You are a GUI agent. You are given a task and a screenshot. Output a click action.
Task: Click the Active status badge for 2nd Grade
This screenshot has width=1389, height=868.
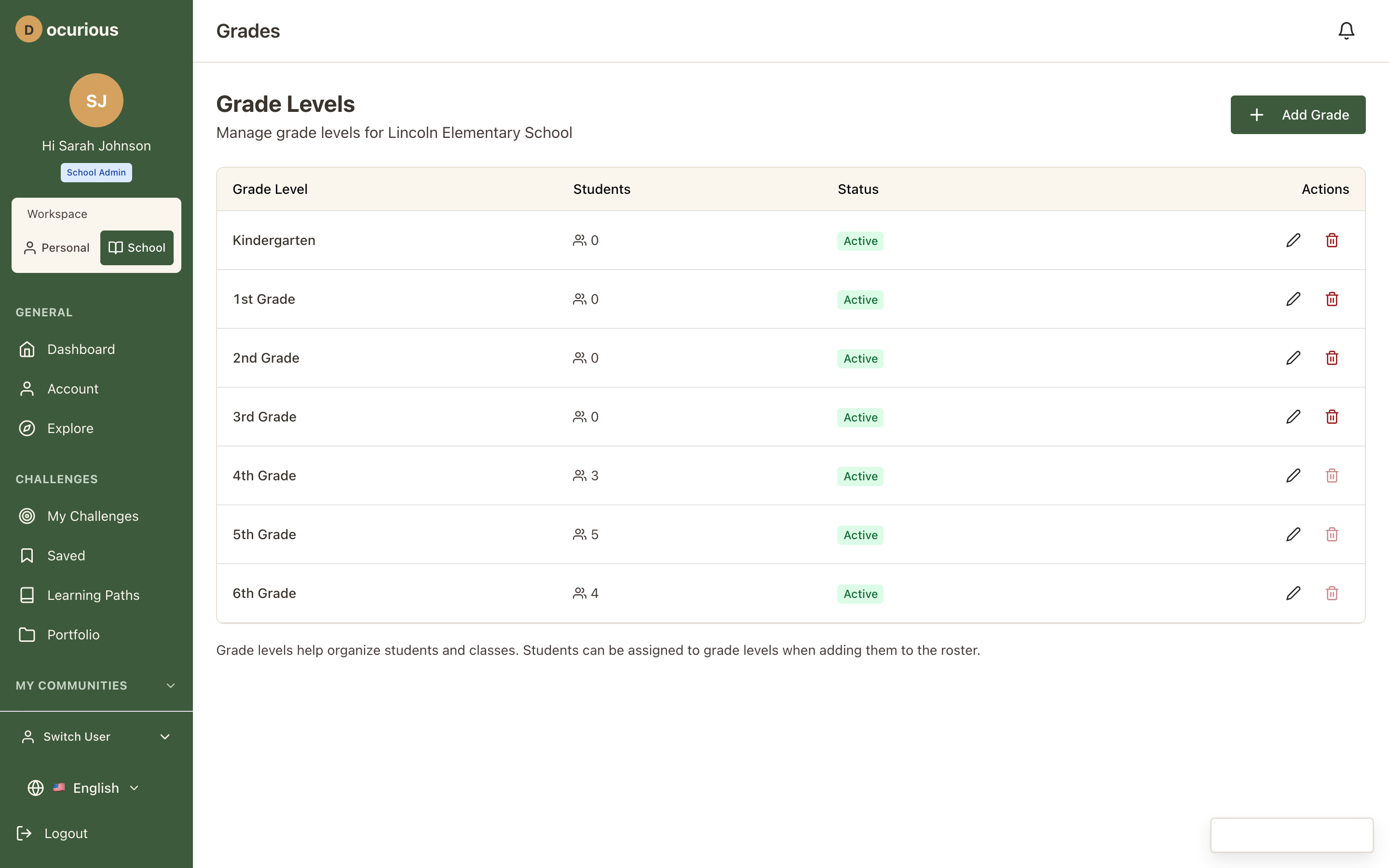[859, 358]
